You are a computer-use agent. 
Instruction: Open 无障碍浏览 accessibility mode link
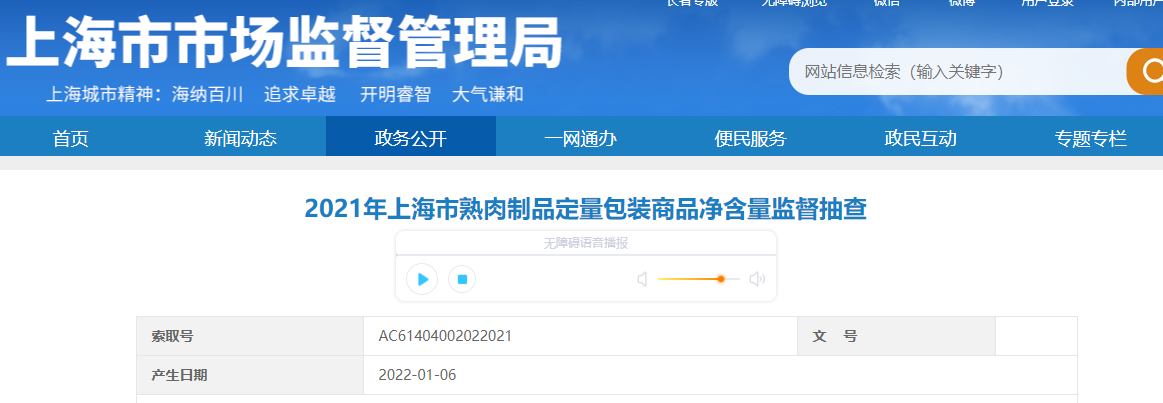(x=793, y=3)
